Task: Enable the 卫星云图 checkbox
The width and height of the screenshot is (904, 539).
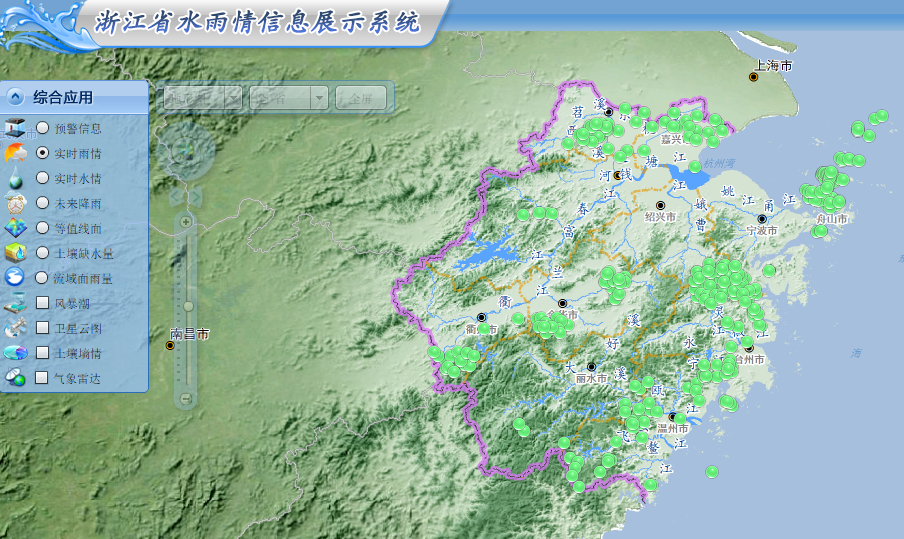Action: point(42,328)
